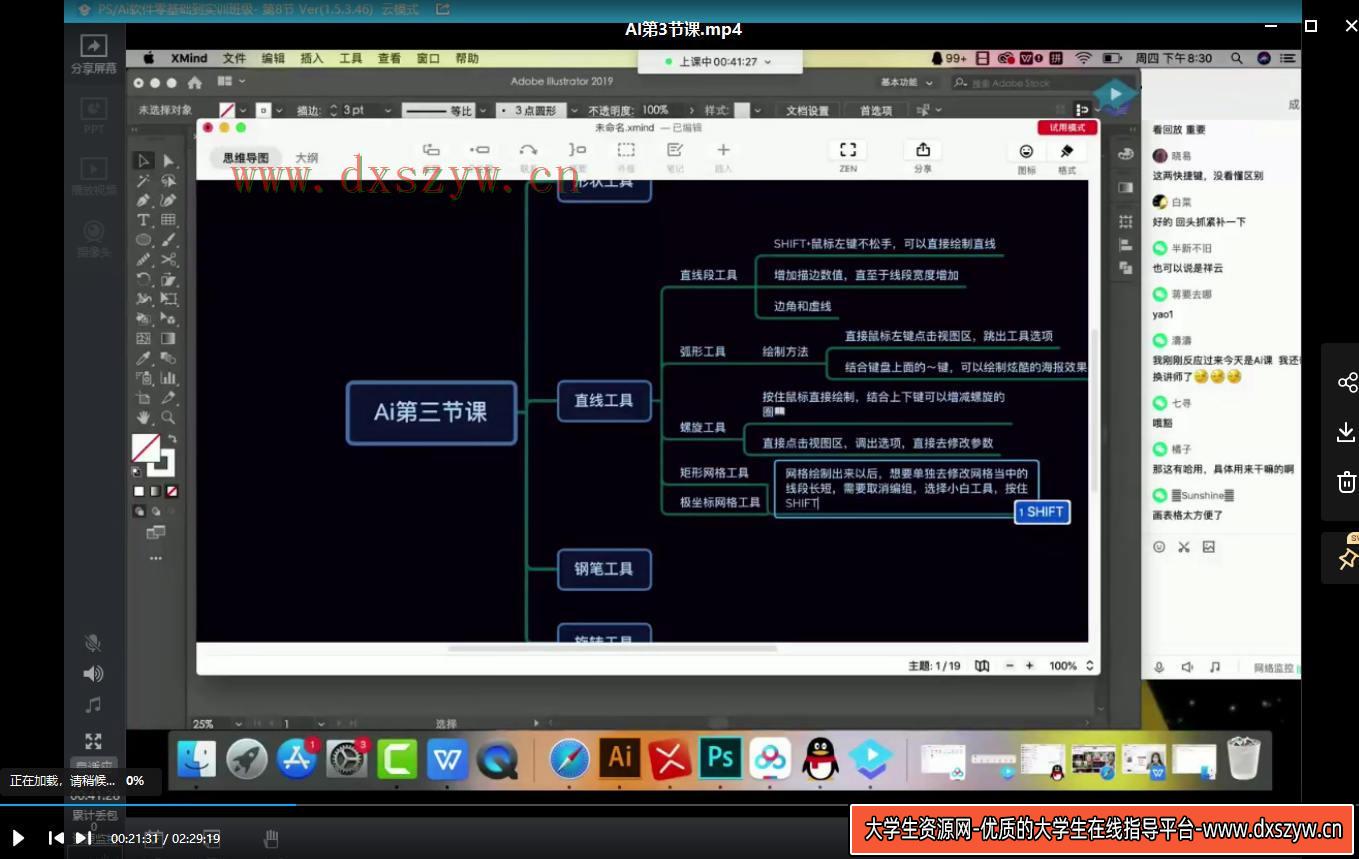Select the Ellipse shape tool

click(143, 240)
